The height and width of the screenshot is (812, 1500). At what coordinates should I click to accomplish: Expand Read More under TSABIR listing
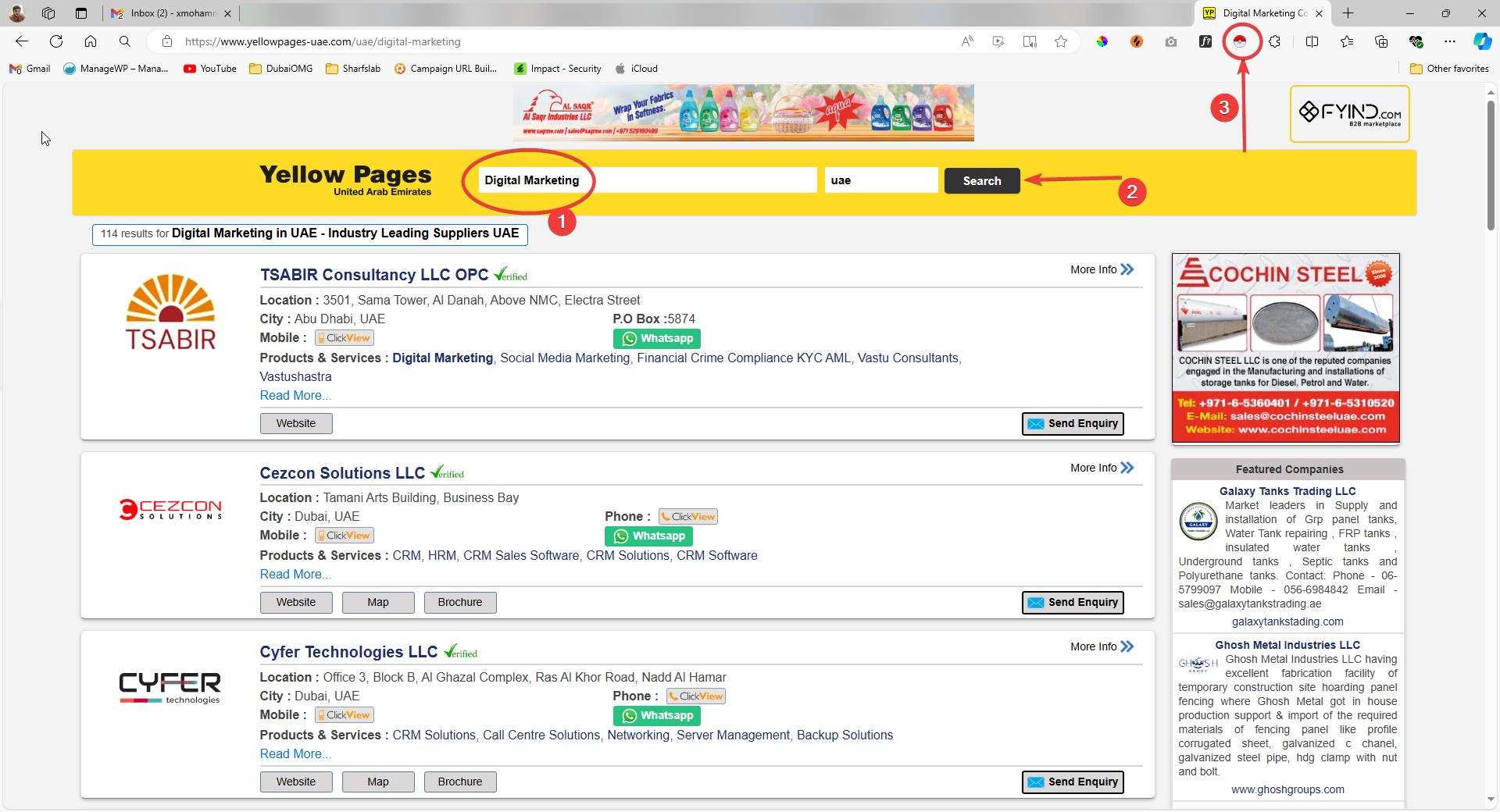(295, 395)
